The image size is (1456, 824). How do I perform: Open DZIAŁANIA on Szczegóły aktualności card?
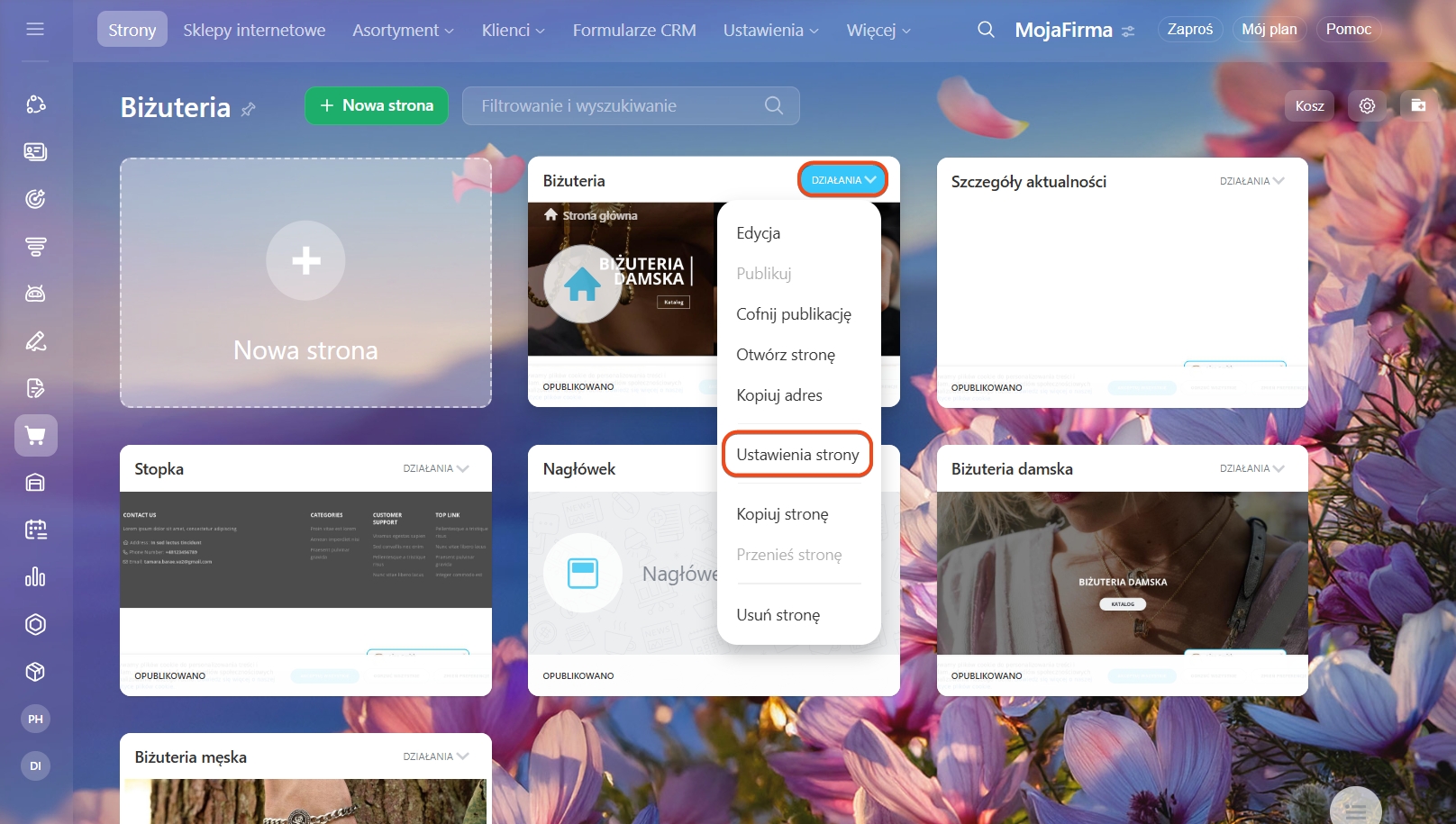(1251, 181)
